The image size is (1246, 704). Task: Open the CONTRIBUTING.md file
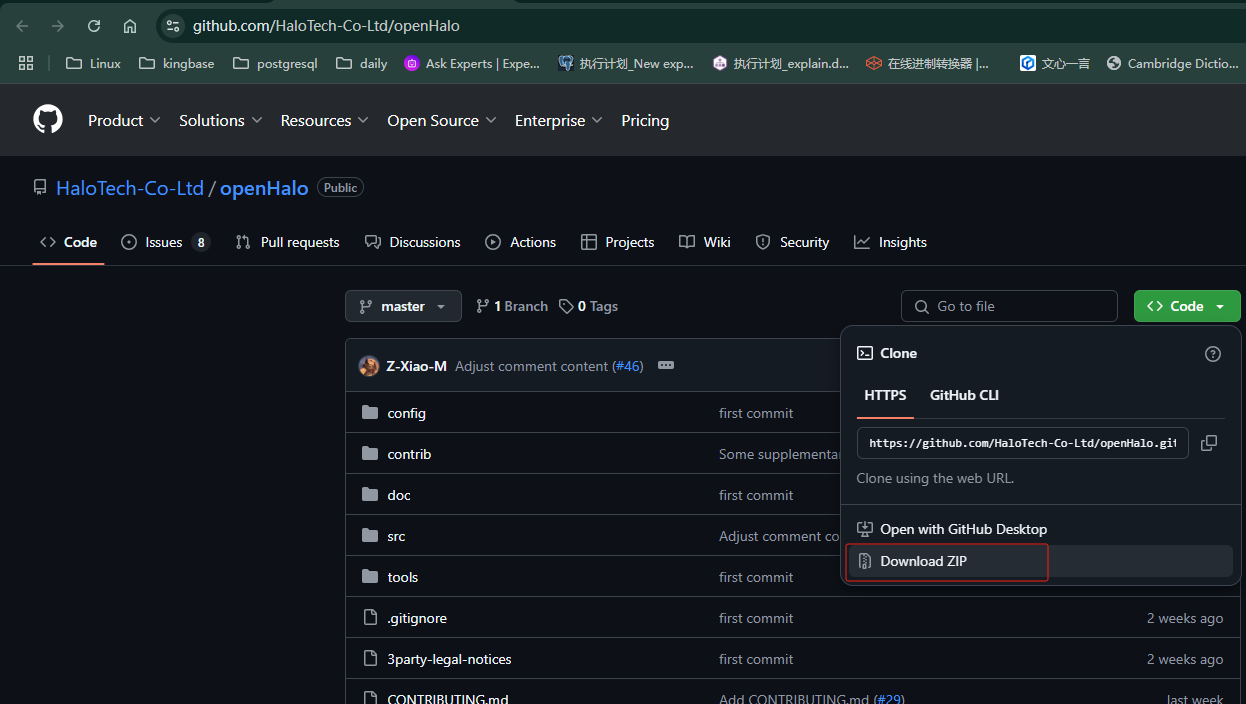pyautogui.click(x=447, y=698)
